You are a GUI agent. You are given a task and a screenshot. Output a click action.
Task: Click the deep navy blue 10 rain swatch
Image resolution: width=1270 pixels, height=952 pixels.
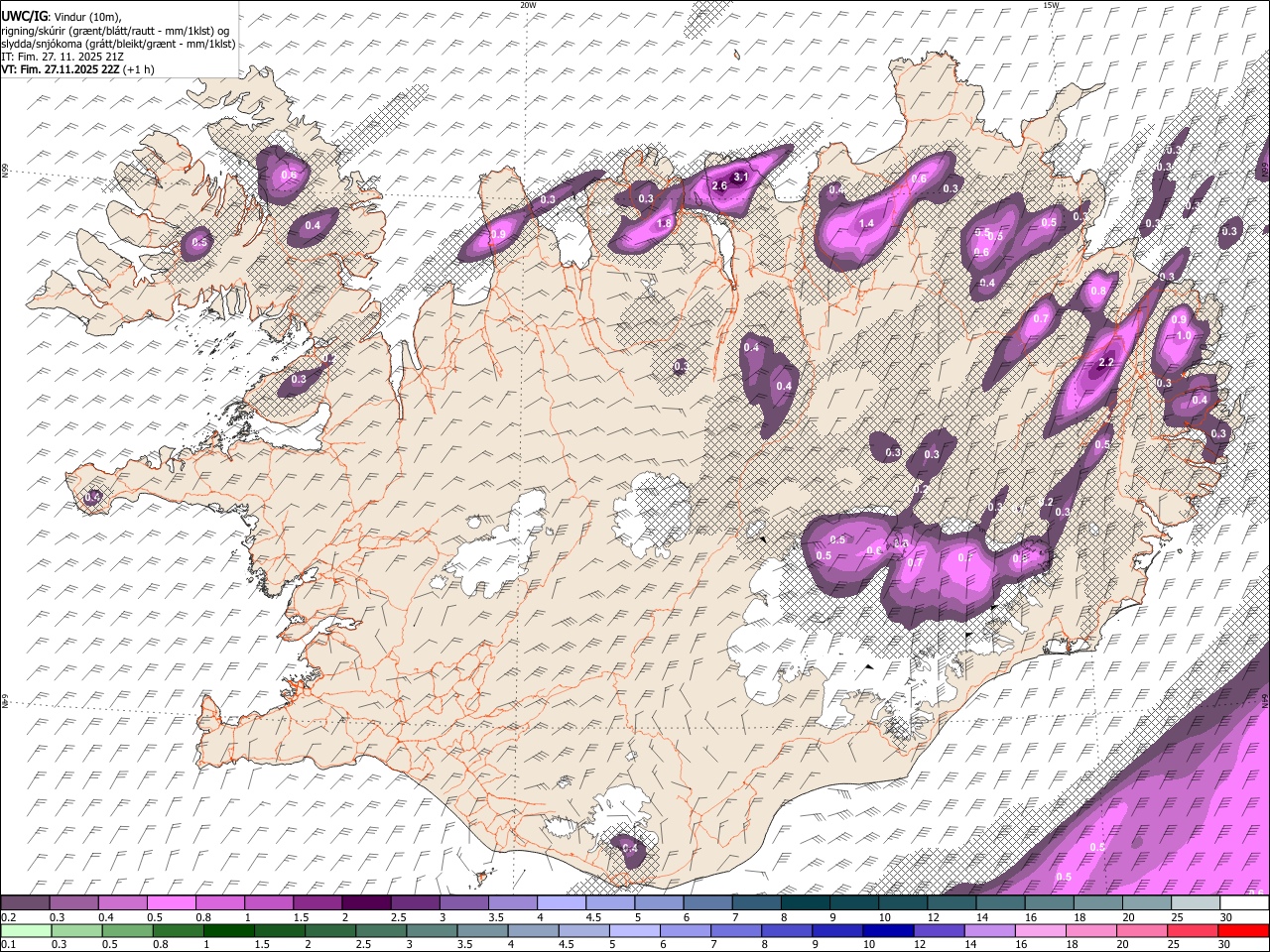tap(887, 931)
